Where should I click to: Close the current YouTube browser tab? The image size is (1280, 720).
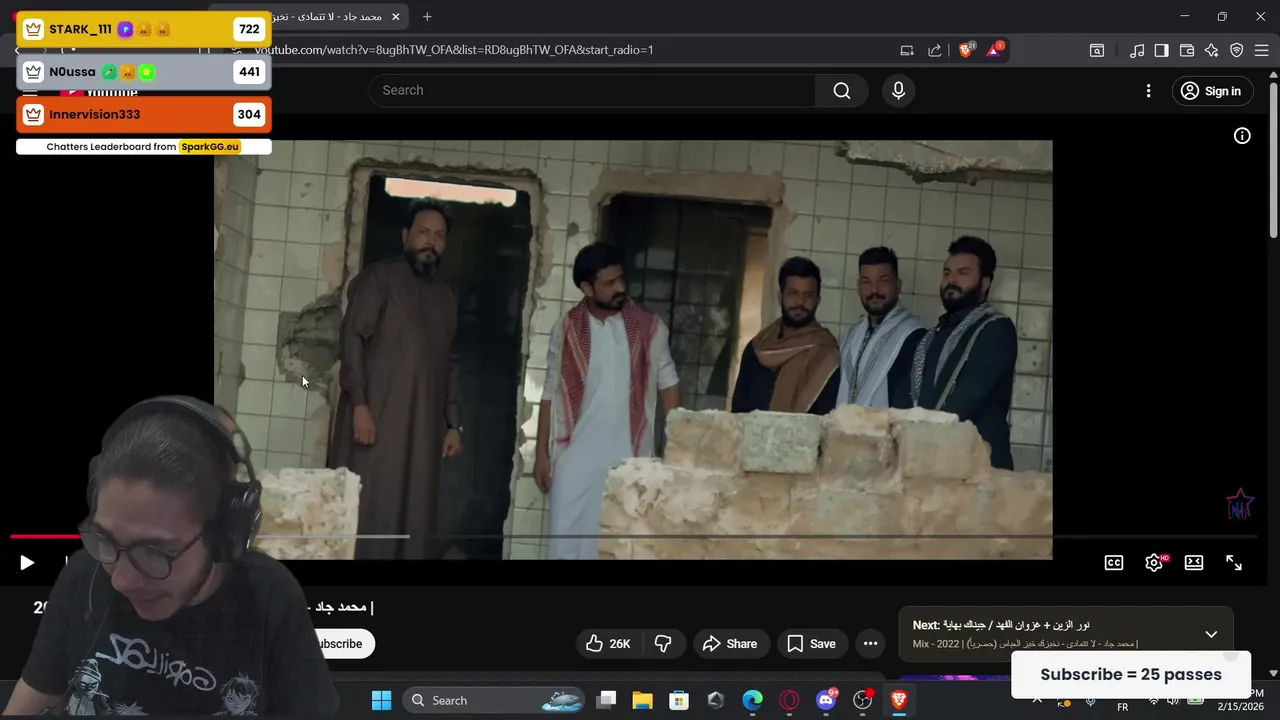click(x=396, y=17)
